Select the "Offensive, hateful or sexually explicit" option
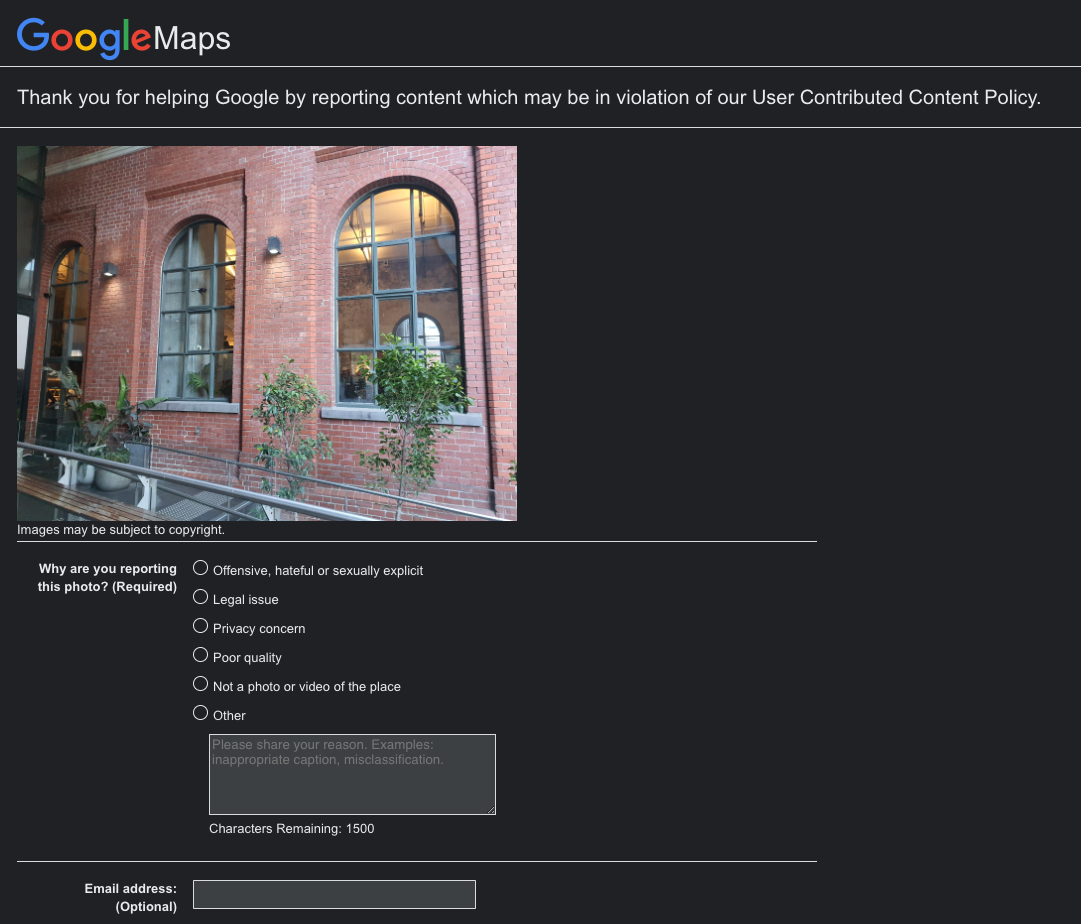Screen dimensions: 1081x924 [x=200, y=567]
